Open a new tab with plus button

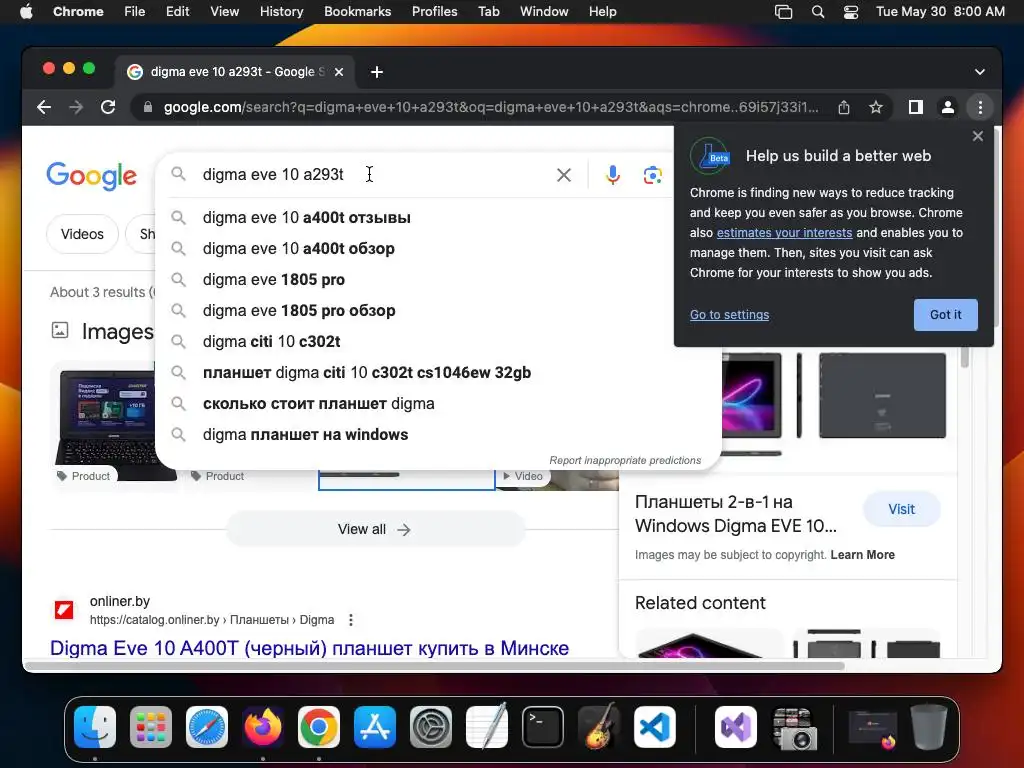[377, 72]
